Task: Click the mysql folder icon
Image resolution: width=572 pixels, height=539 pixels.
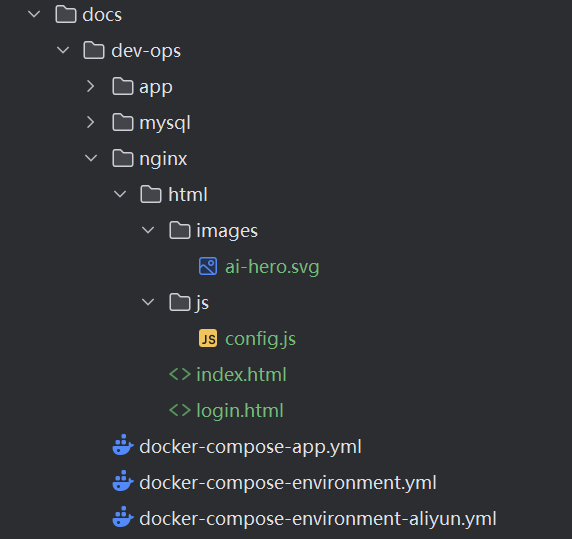Action: pyautogui.click(x=123, y=122)
